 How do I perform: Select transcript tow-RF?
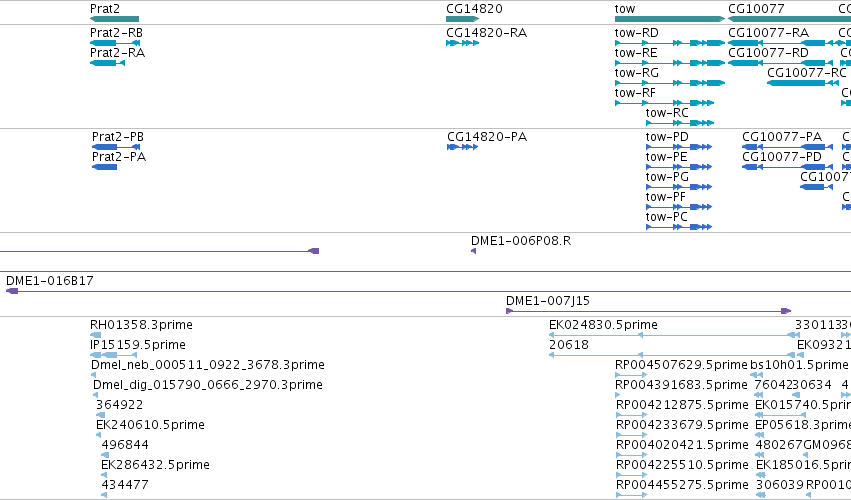point(635,93)
